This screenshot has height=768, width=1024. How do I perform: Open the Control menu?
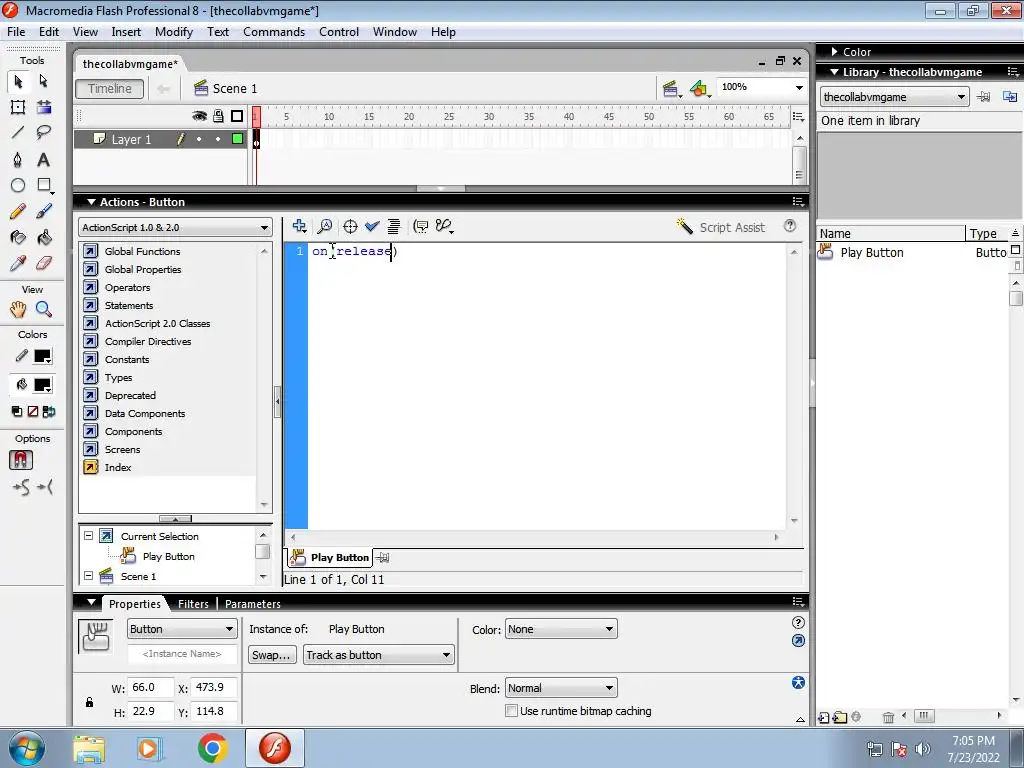pyautogui.click(x=338, y=31)
